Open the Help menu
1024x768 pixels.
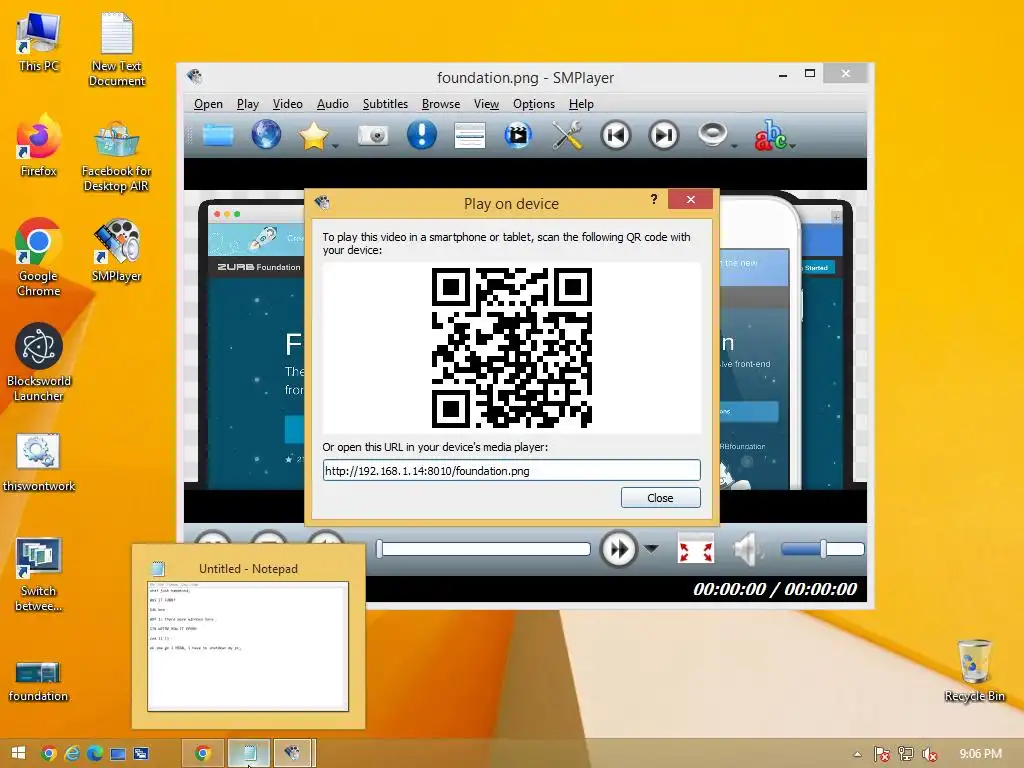pos(581,104)
